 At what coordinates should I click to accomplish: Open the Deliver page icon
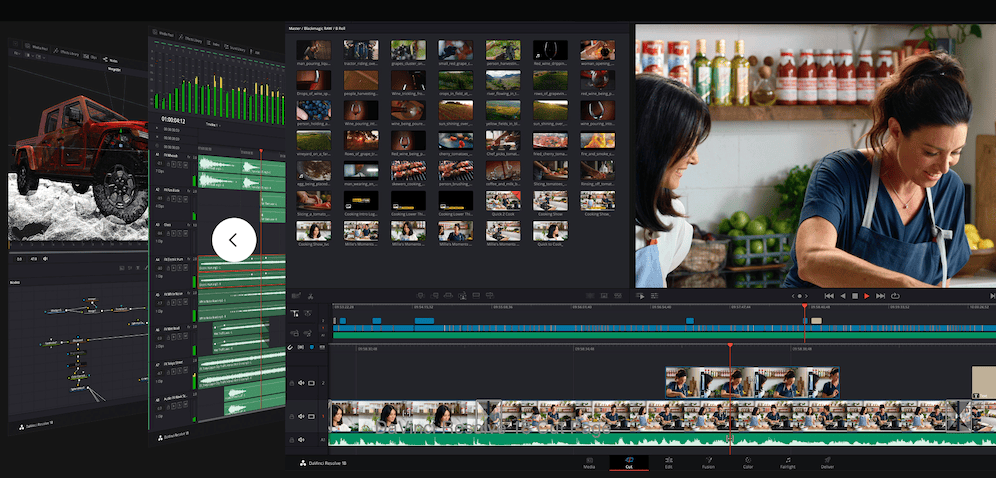point(827,462)
